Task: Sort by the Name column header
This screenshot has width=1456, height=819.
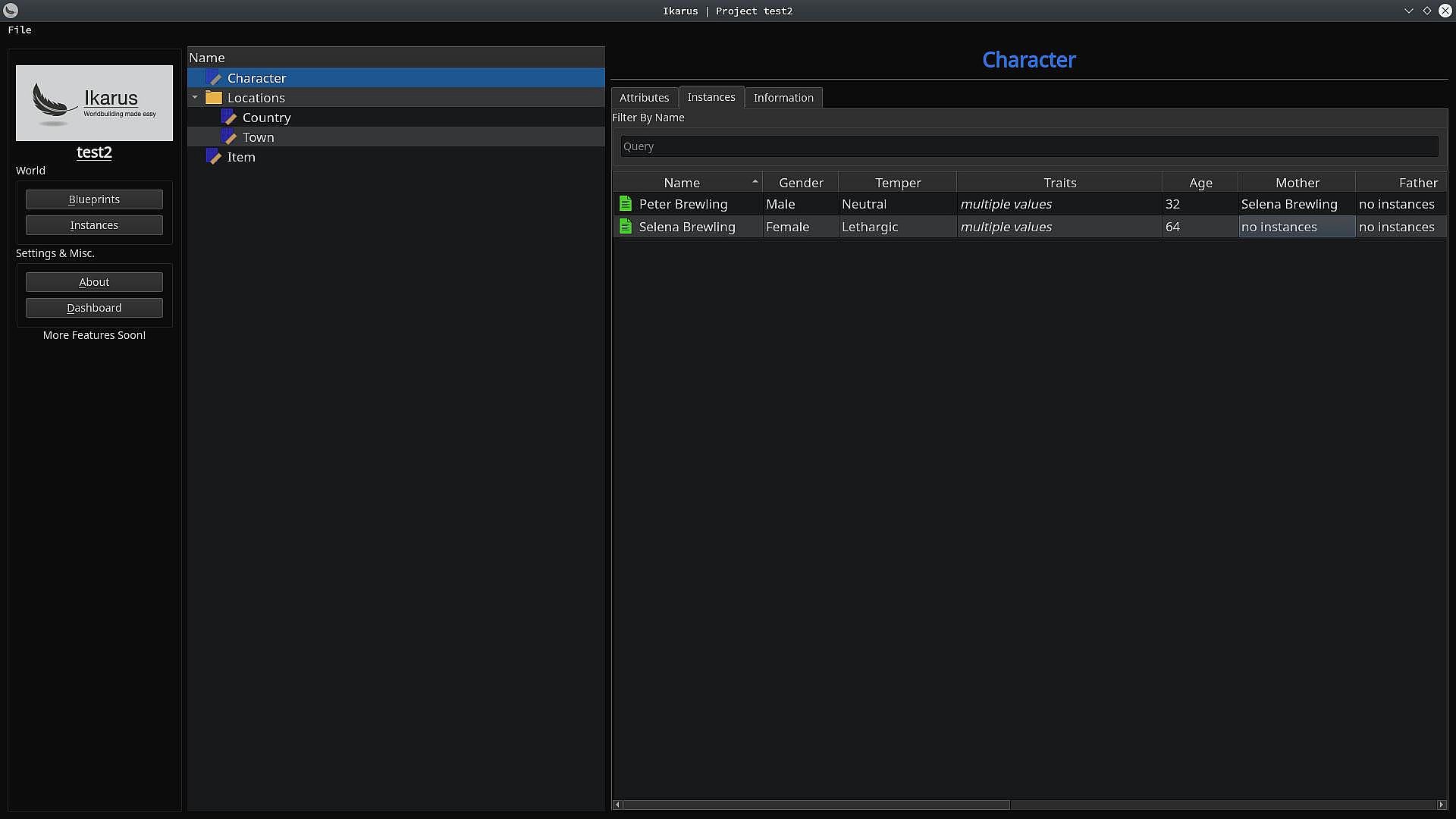Action: (682, 183)
